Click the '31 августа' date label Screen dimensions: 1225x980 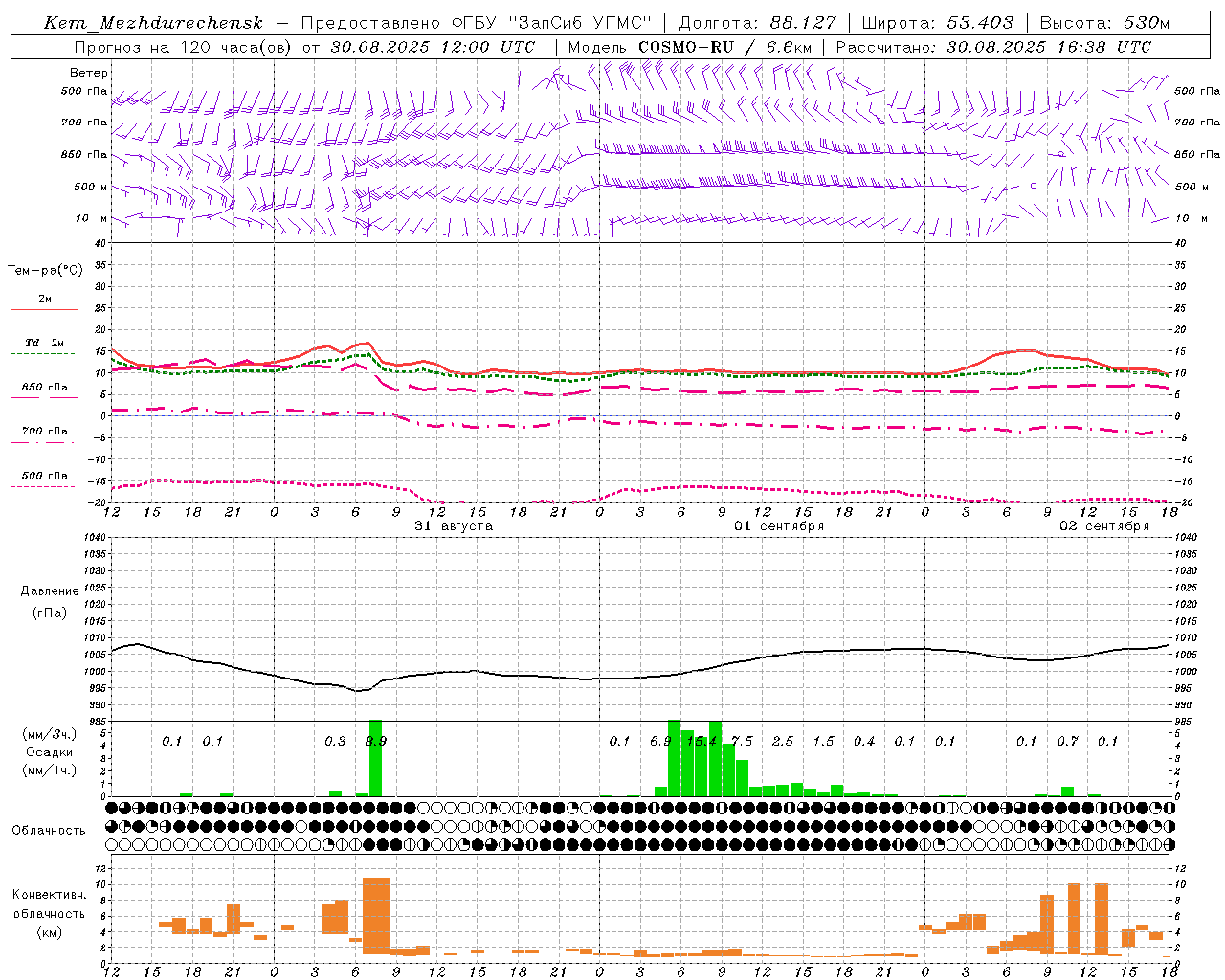(454, 526)
